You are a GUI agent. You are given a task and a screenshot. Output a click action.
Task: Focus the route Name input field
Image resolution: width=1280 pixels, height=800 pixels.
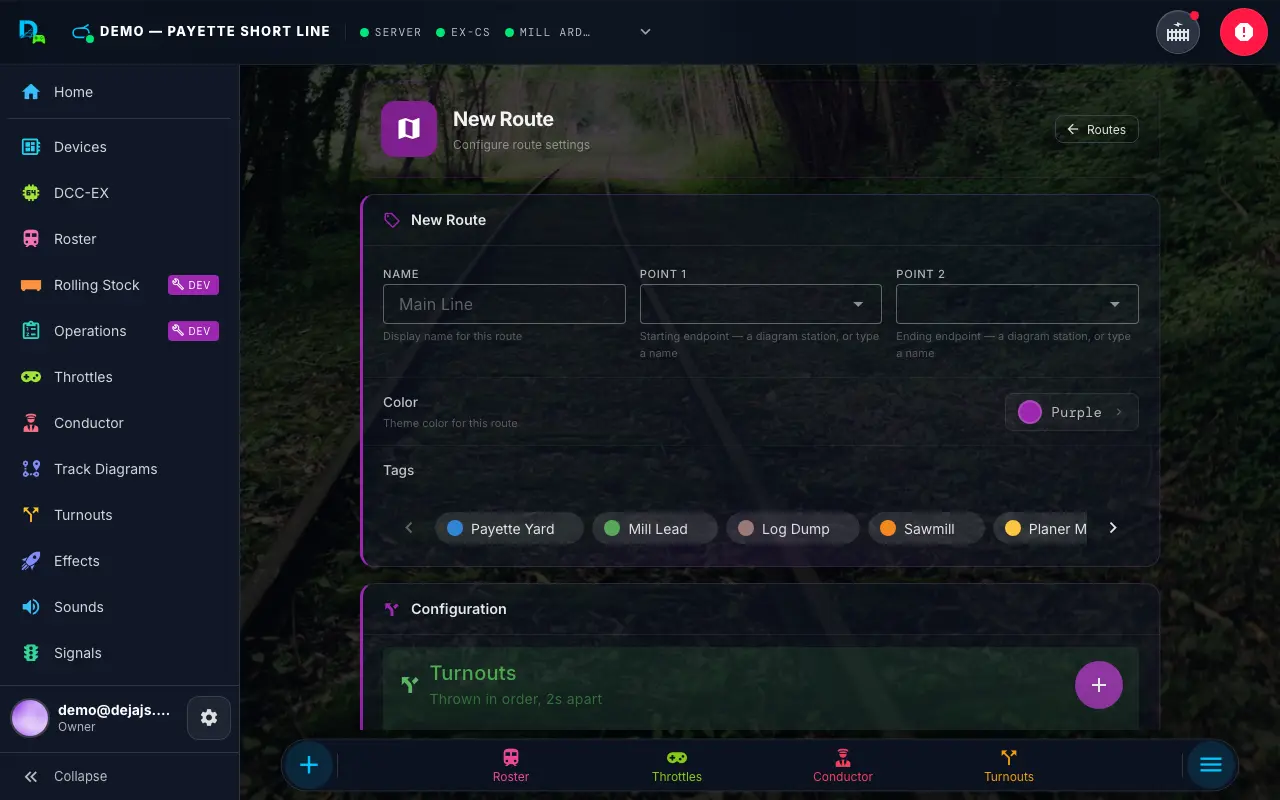coord(504,304)
